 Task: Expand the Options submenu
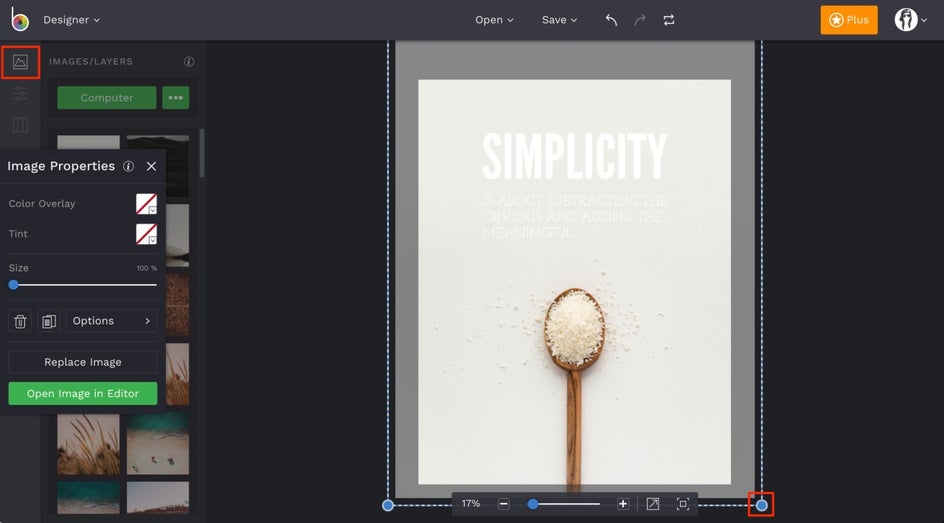click(x=111, y=321)
